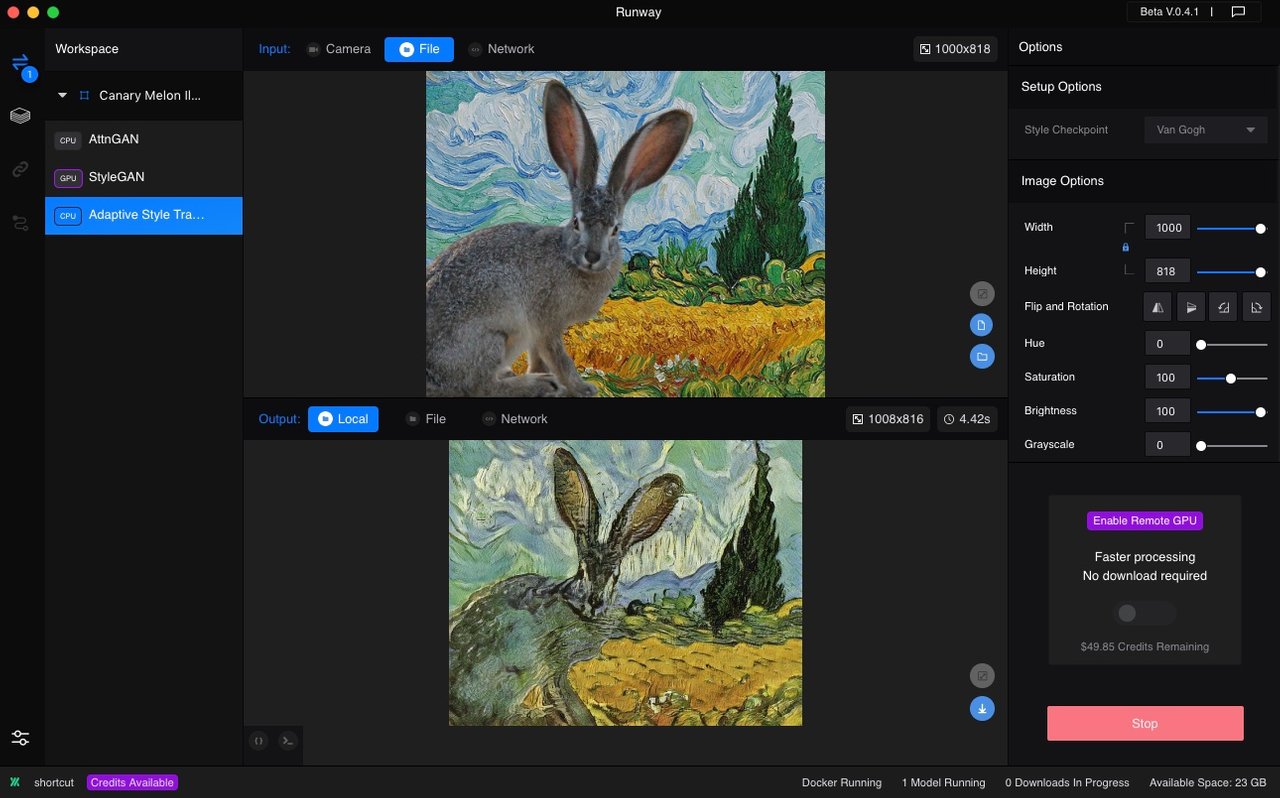Open the terminal console icon
The width and height of the screenshot is (1280, 798).
[x=287, y=741]
